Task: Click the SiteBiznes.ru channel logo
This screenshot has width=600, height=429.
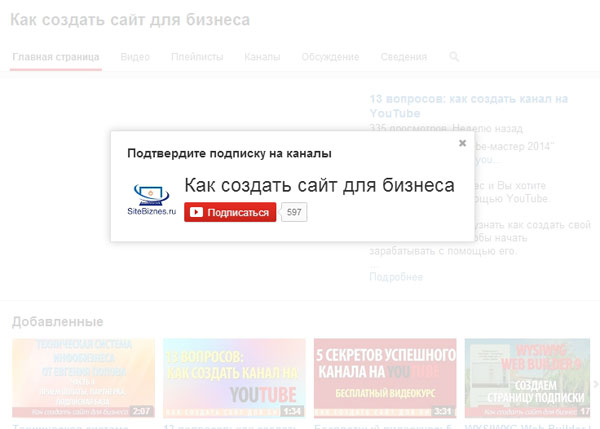Action: pos(152,199)
